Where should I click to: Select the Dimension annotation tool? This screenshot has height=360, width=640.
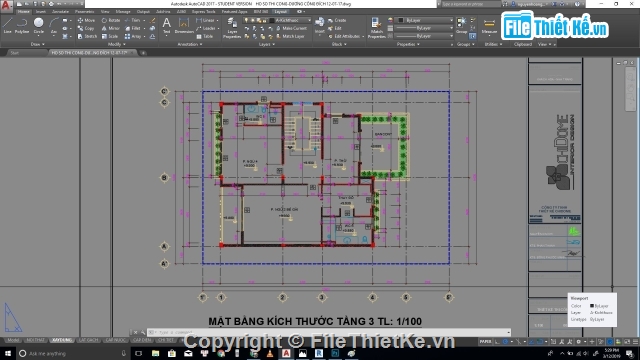[184, 25]
